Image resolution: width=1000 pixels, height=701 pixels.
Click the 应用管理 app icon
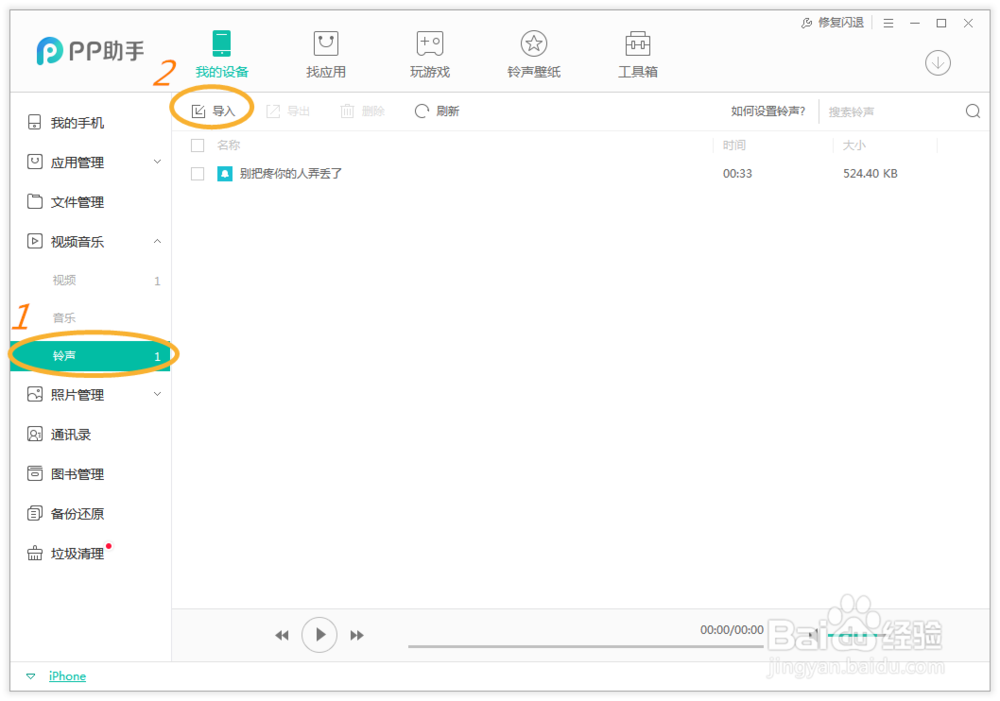[34, 161]
